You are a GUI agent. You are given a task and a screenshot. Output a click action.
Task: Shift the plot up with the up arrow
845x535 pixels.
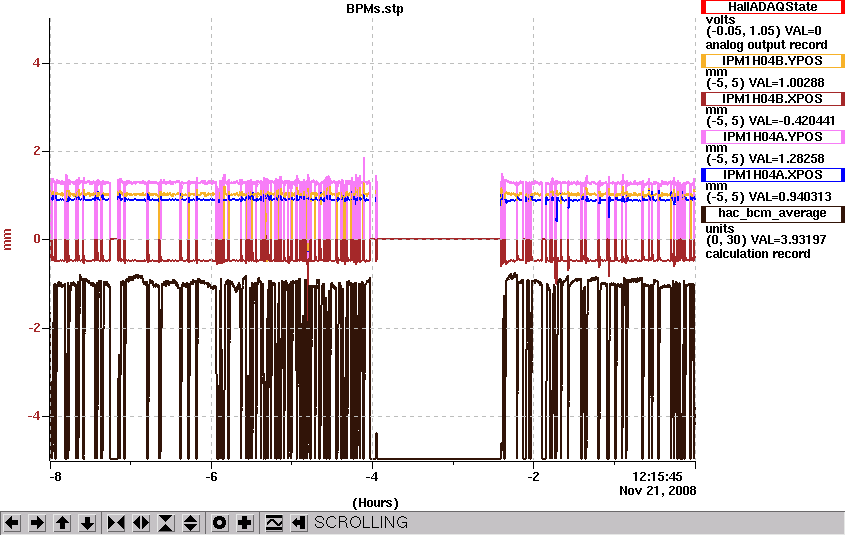[x=62, y=523]
